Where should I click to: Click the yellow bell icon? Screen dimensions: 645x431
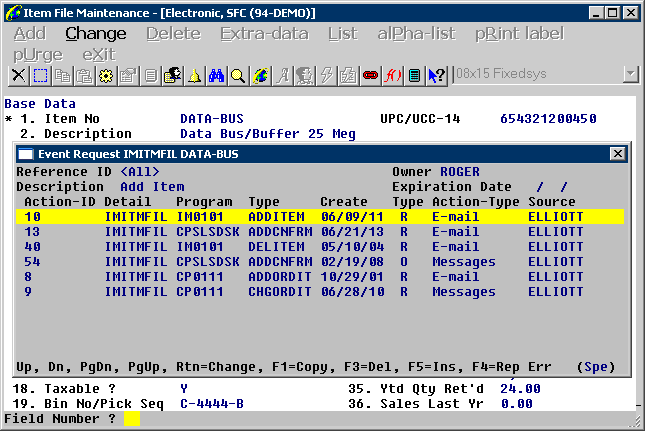coord(194,76)
